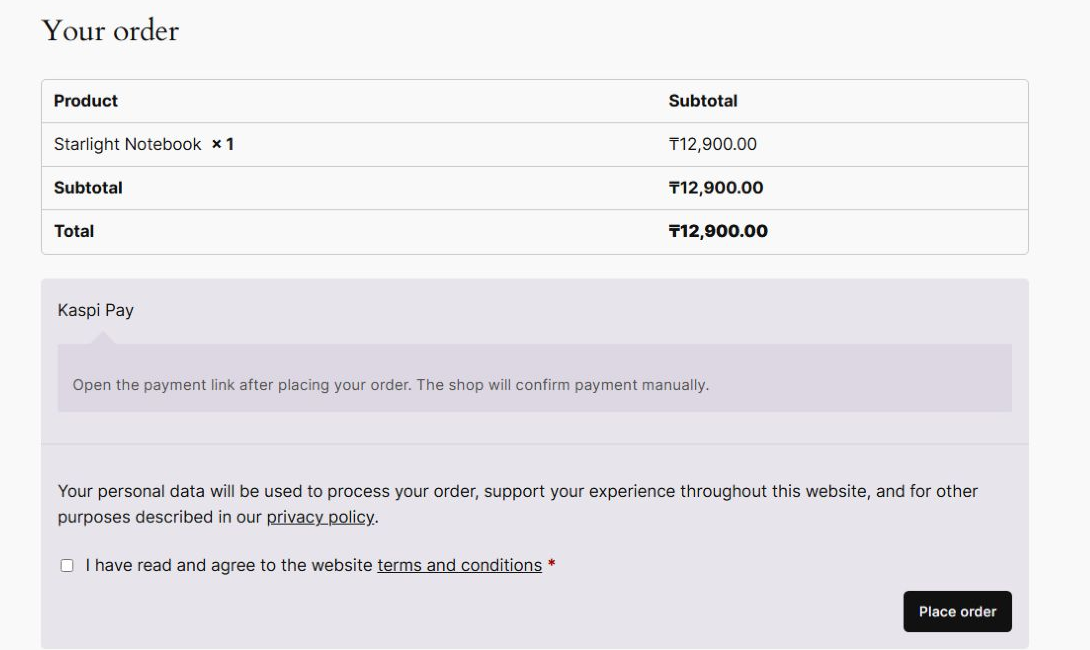
Task: Click the Total row label
Action: [74, 231]
